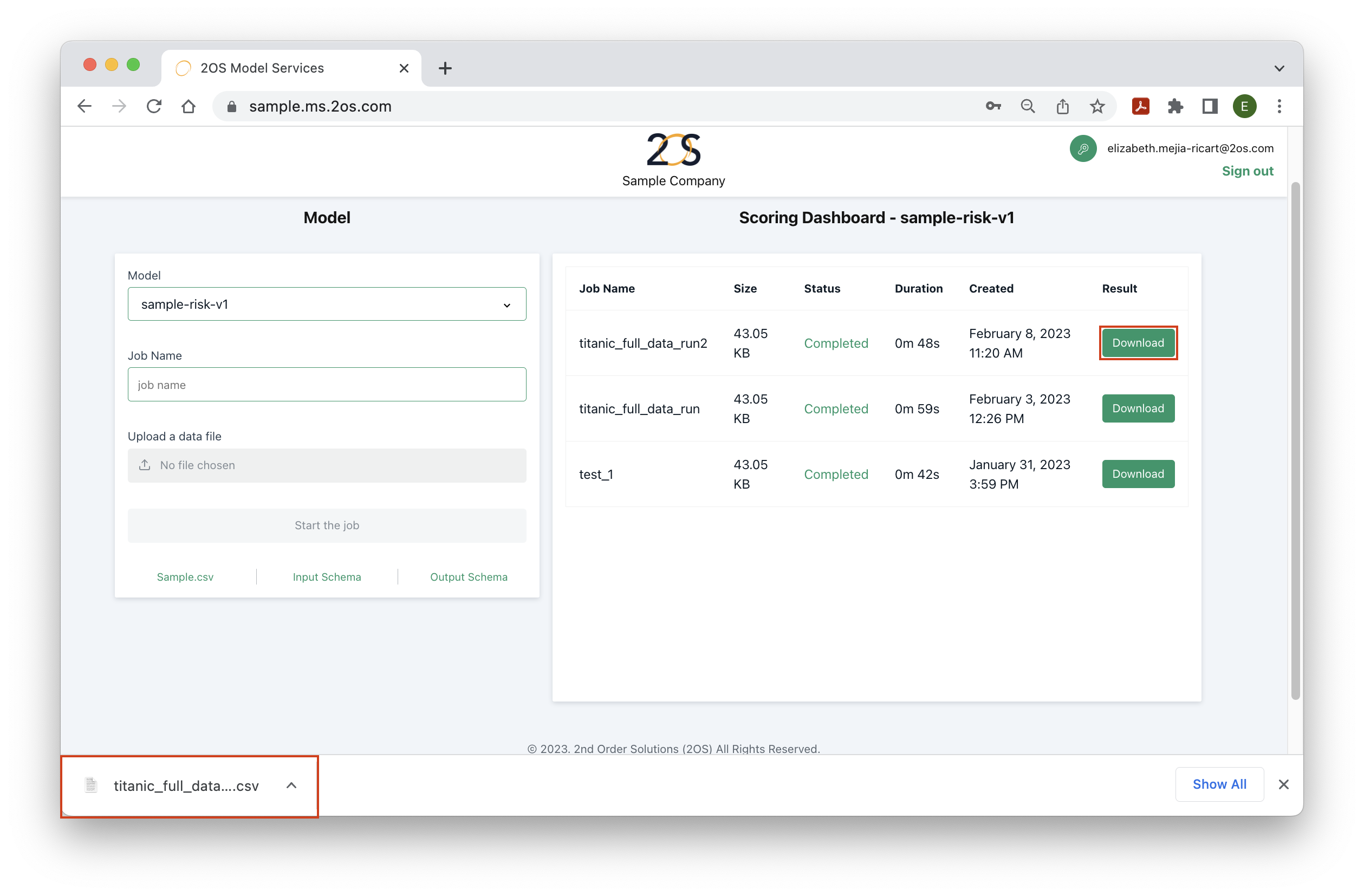Image resolution: width=1364 pixels, height=896 pixels.
Task: Open the tab search chevron
Action: pos(1278,68)
